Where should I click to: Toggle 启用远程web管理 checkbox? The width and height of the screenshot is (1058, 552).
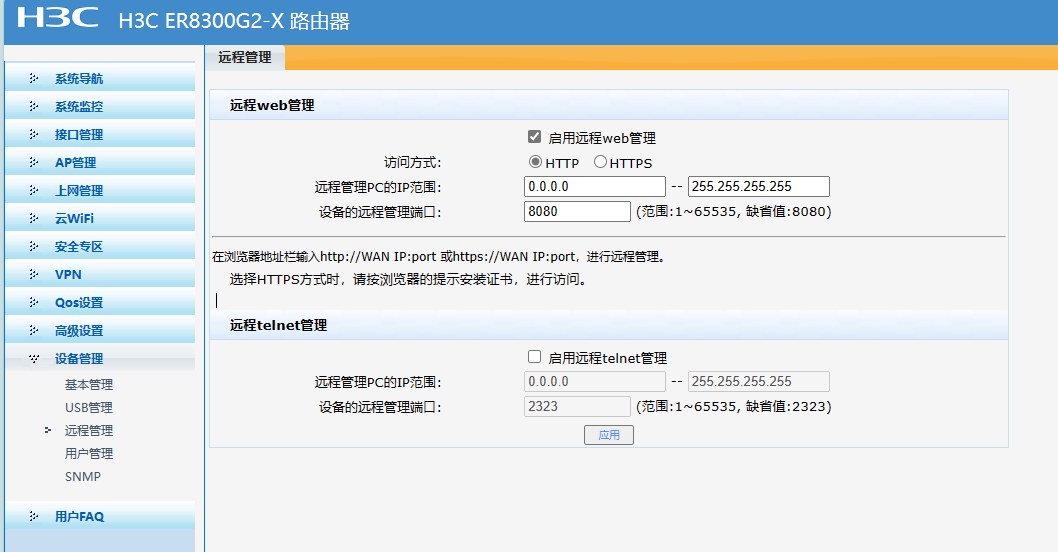click(534, 136)
